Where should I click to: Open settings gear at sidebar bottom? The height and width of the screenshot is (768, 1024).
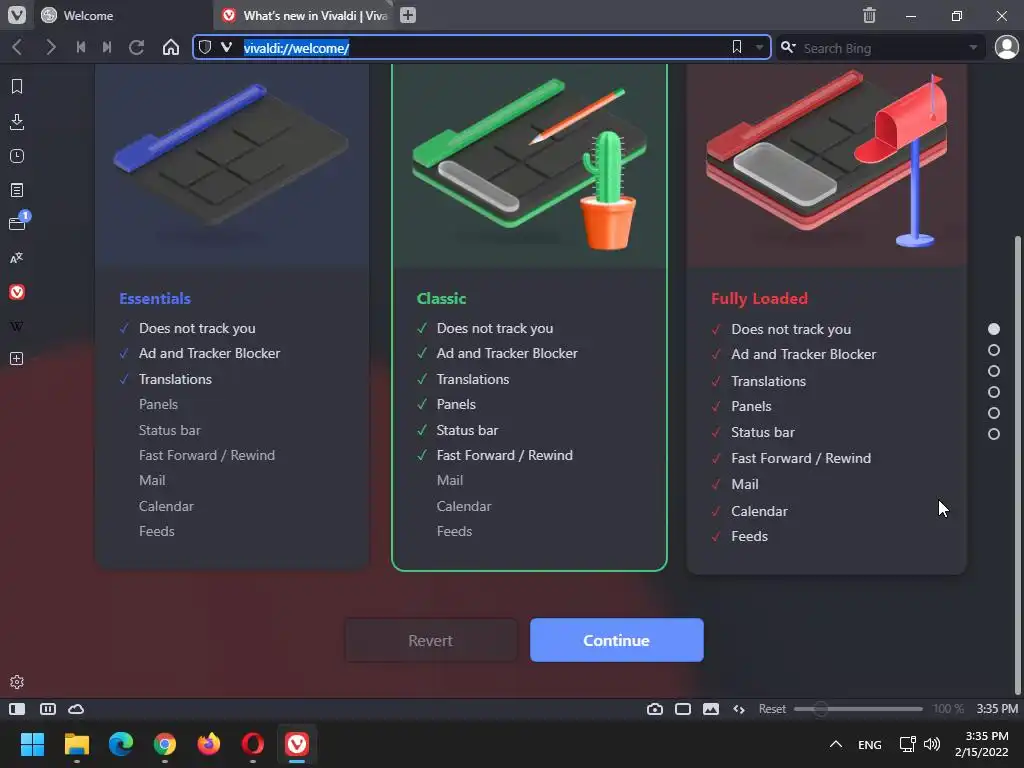coord(17,682)
